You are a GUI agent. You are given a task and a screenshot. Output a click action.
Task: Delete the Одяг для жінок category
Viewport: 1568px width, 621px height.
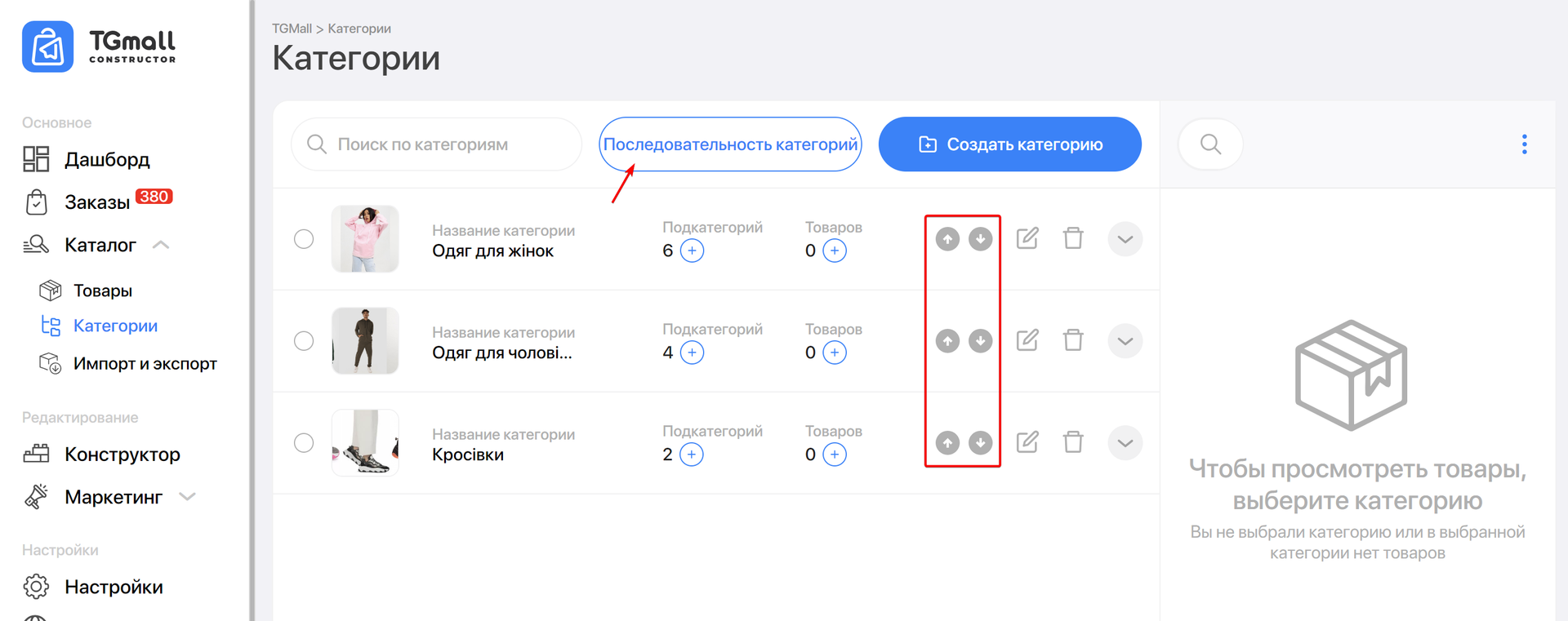1073,238
